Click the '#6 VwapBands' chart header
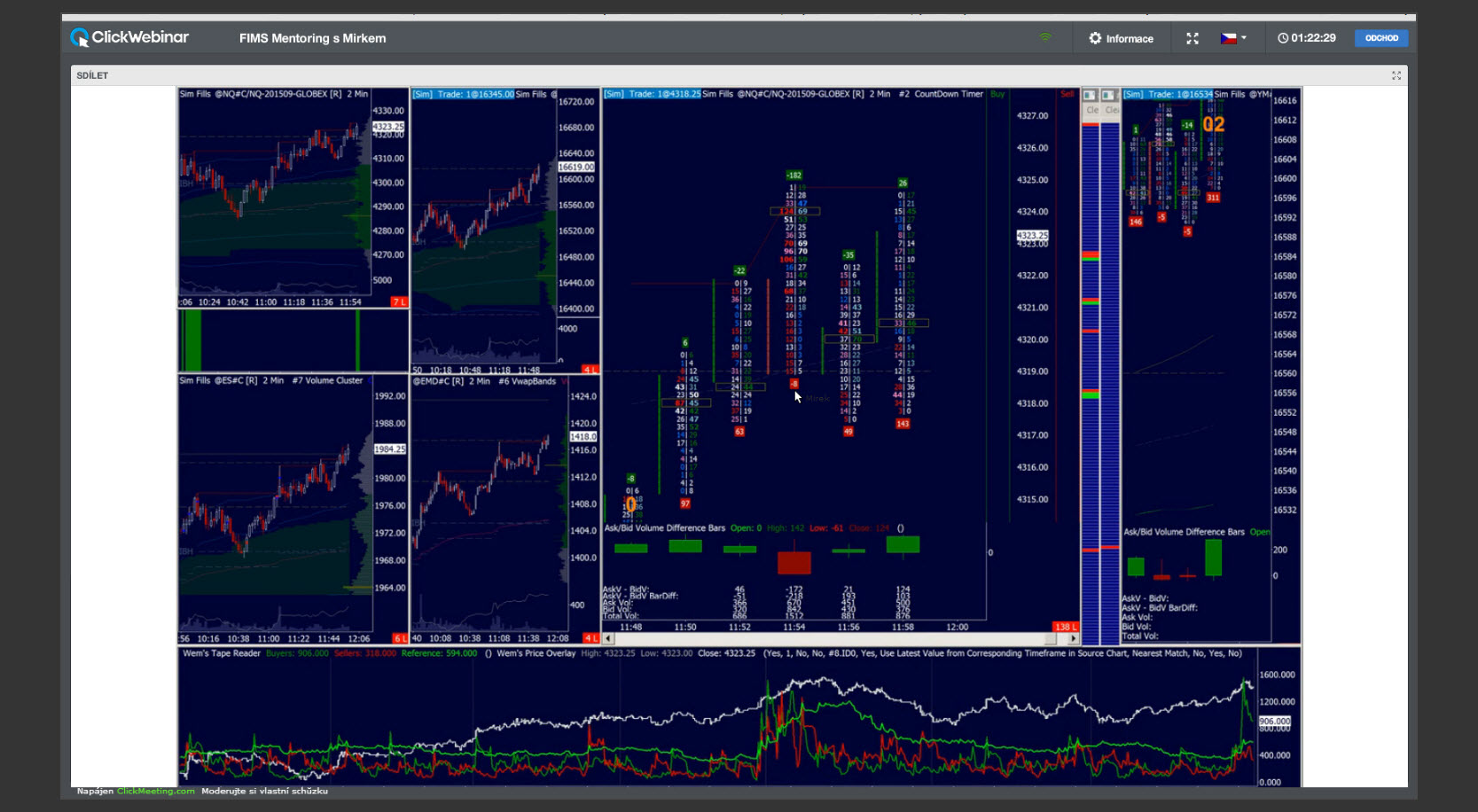Viewport: 1478px width, 812px height. pos(527,381)
